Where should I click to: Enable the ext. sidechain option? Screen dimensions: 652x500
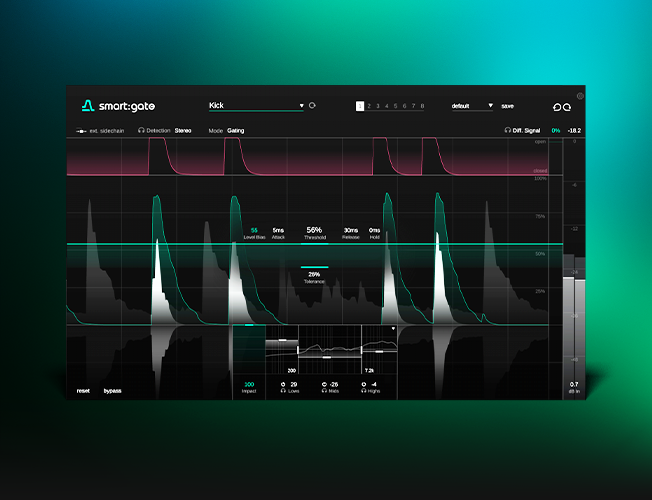pos(107,131)
